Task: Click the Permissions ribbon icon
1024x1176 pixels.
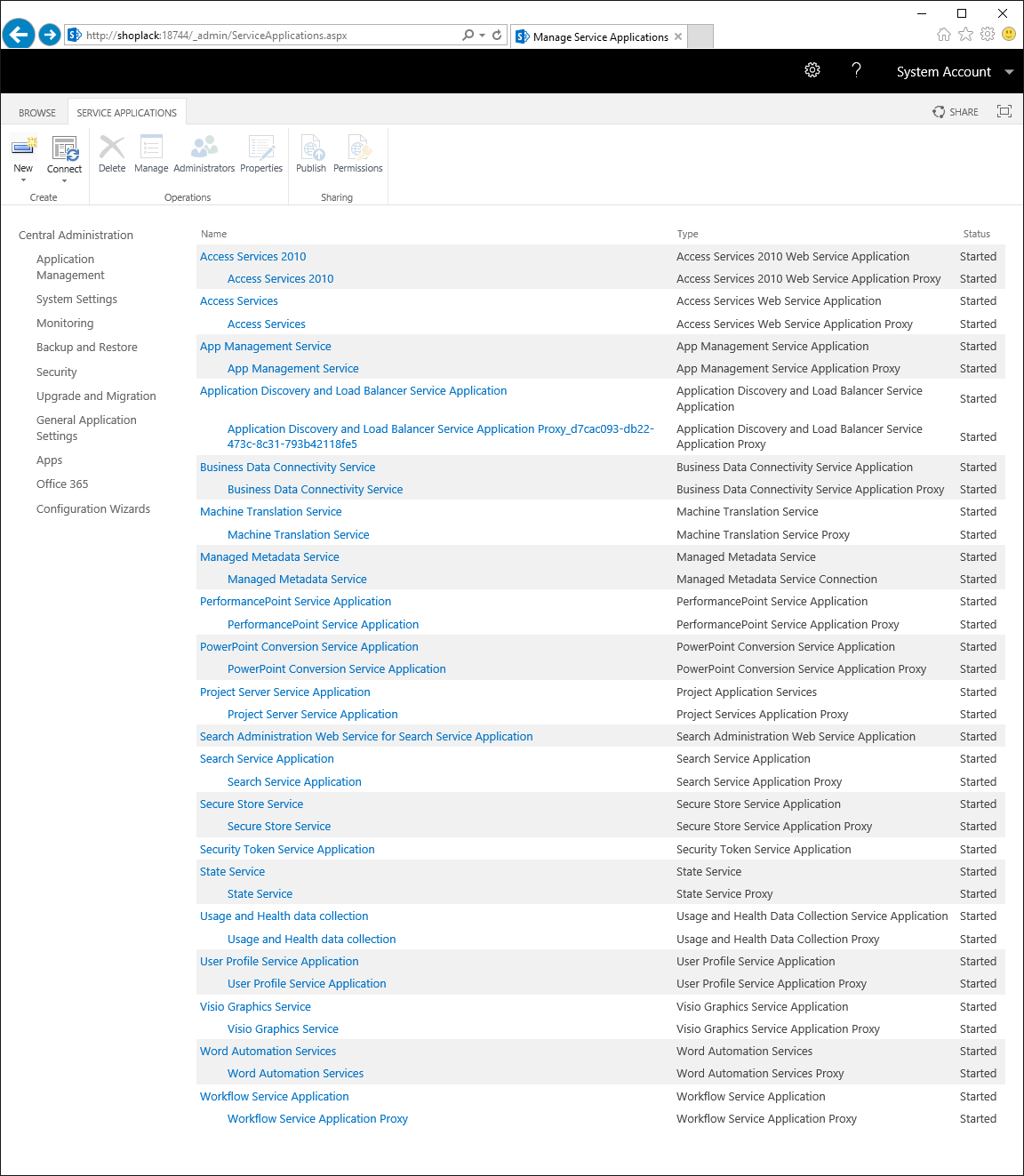Action: (358, 147)
